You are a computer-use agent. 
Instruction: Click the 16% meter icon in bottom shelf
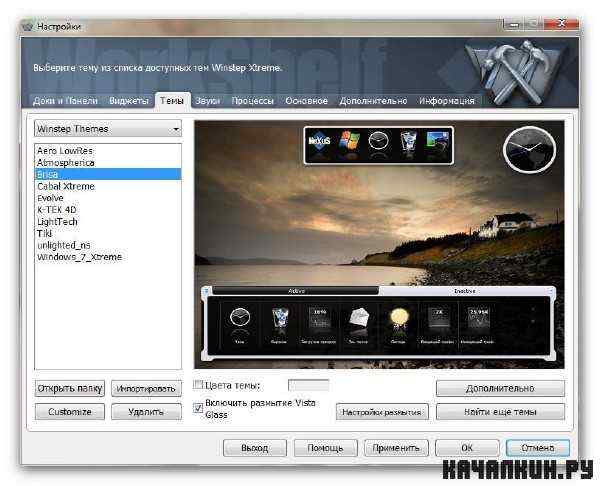319,317
